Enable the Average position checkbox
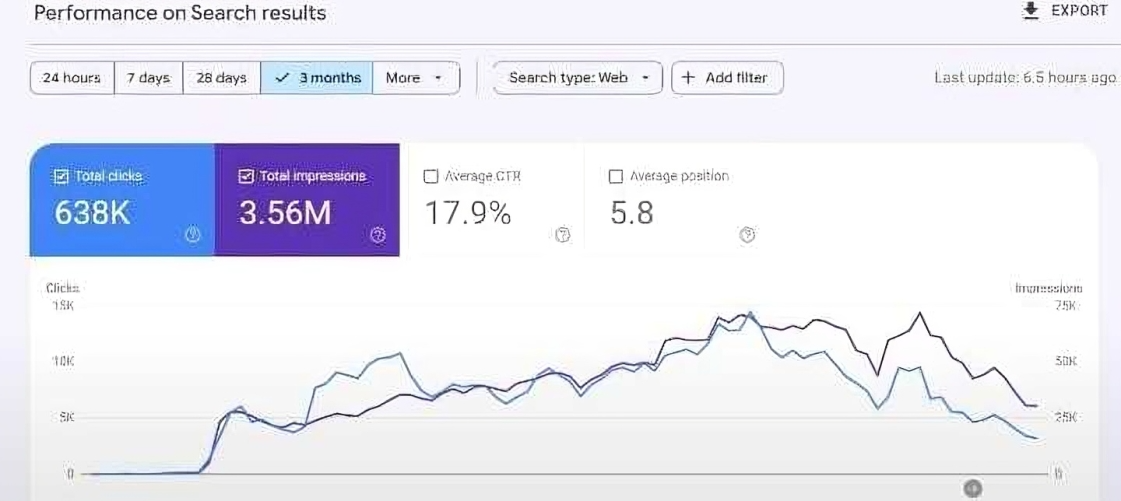This screenshot has width=1121, height=501. (616, 177)
